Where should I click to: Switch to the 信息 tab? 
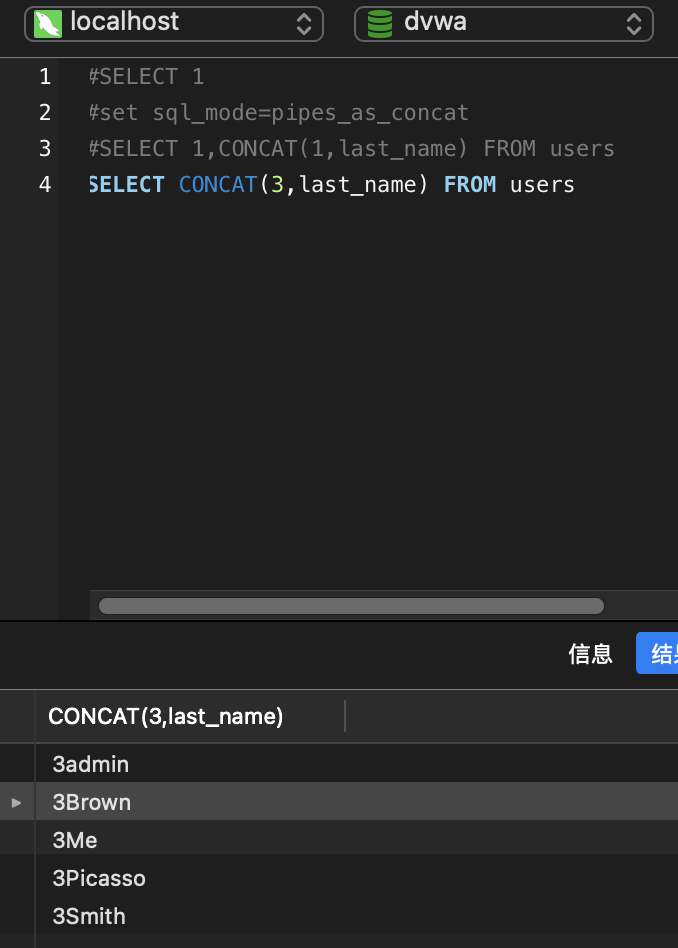[590, 654]
